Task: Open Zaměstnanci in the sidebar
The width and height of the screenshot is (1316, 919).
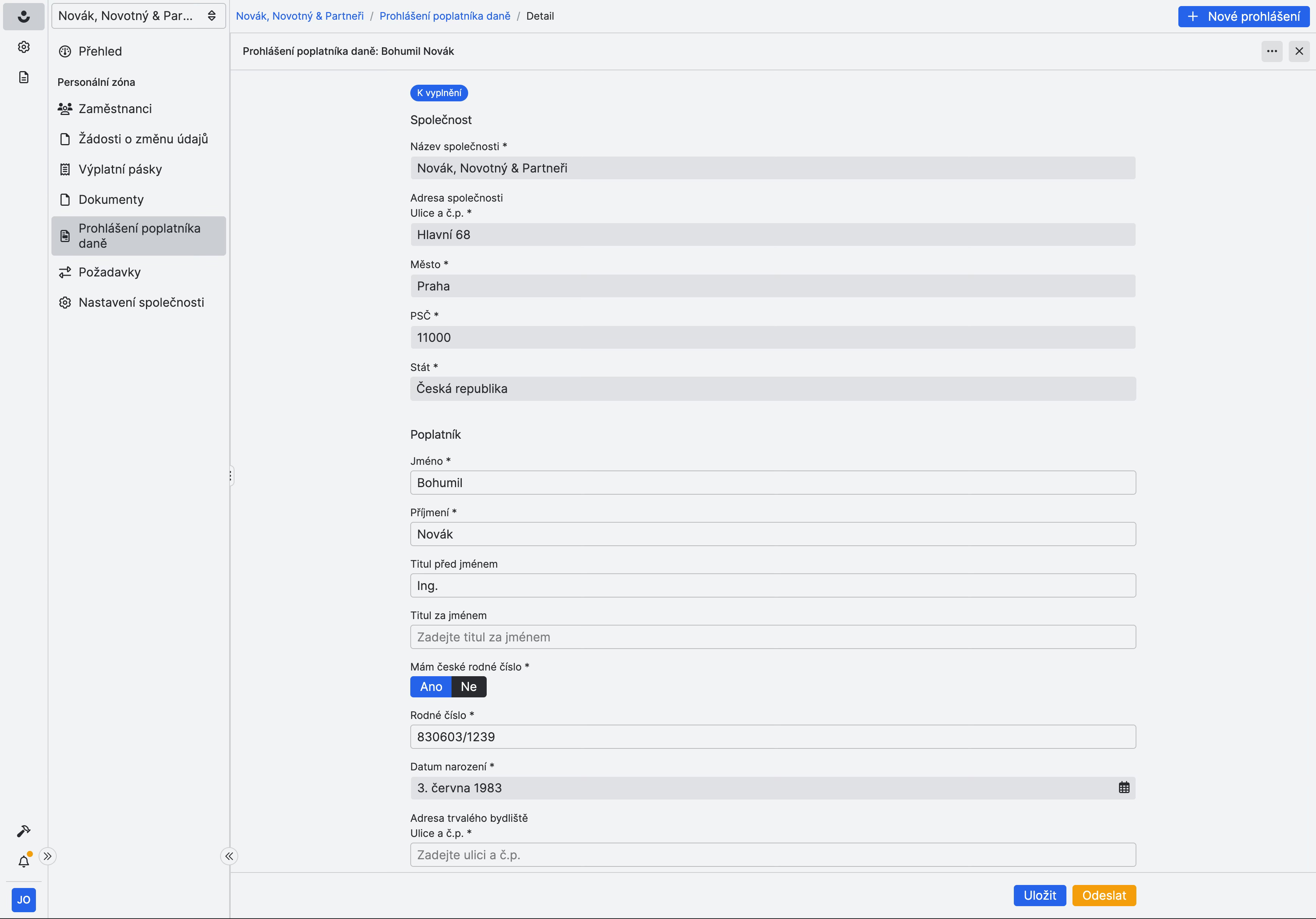Action: pos(115,109)
